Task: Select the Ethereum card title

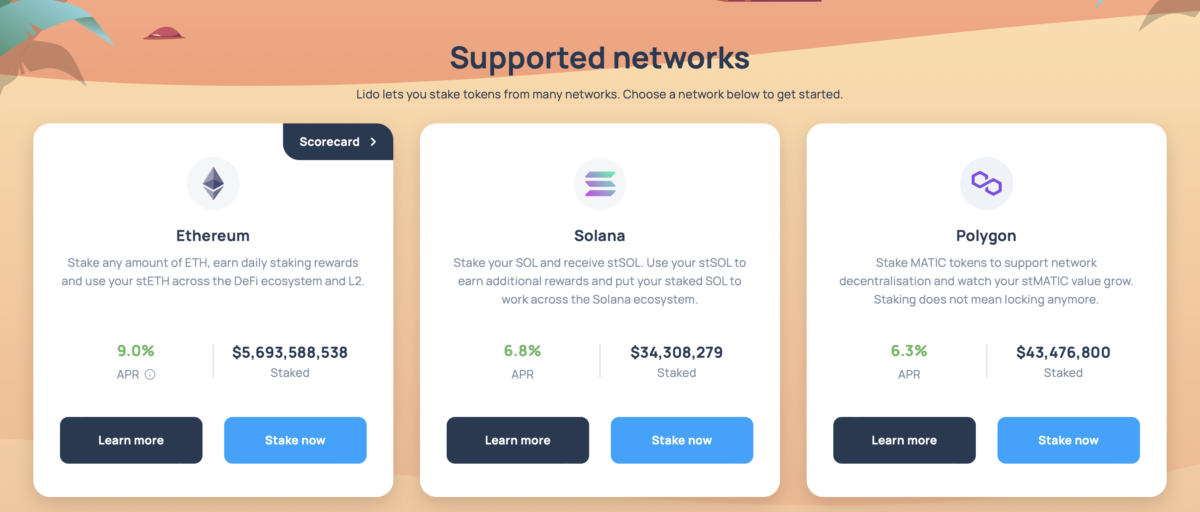Action: coord(213,236)
